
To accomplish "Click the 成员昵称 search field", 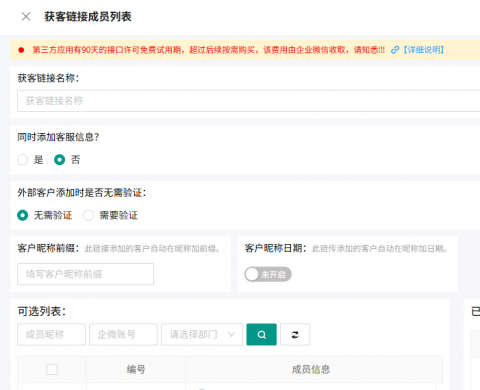I will pyautogui.click(x=51, y=334).
